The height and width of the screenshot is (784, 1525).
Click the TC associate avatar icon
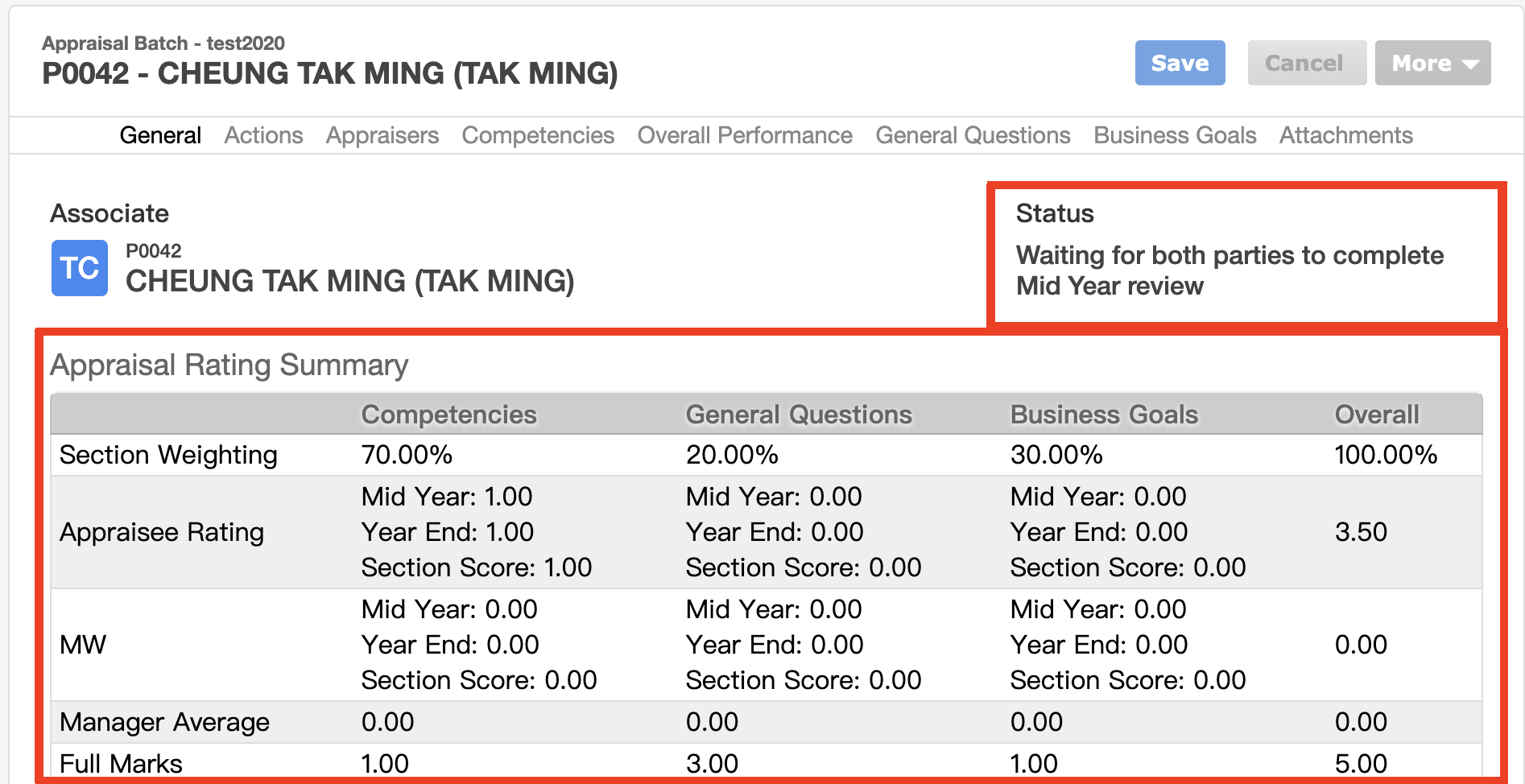[x=80, y=268]
